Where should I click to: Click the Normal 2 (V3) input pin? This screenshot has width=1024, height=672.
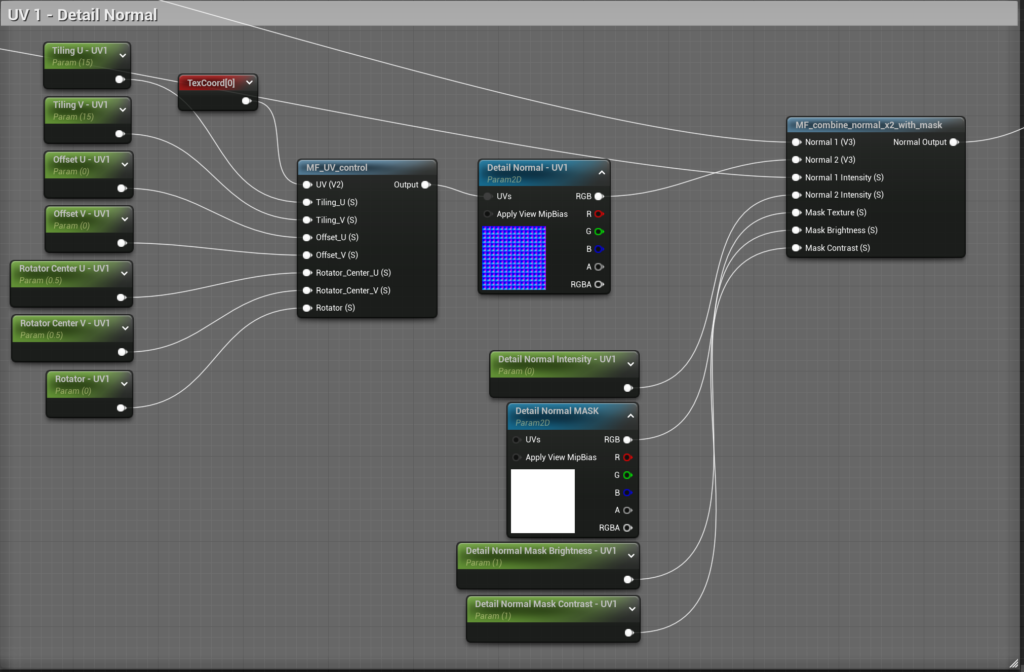[x=796, y=160]
